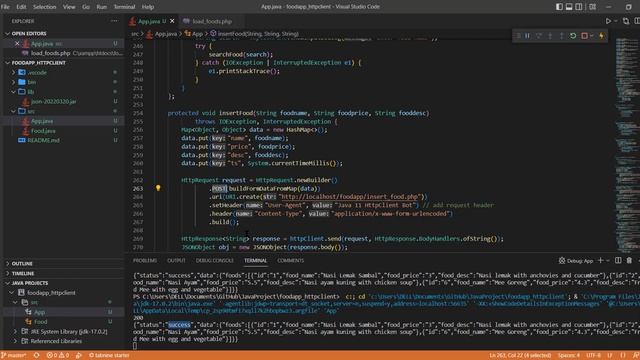Switch to Comments panel tab
640x360 pixels.
tap(291, 260)
